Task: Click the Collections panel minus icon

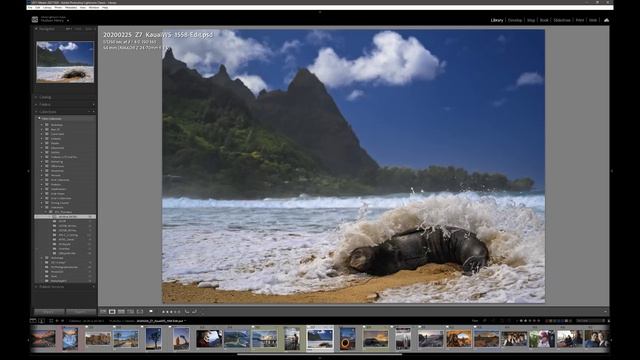Action: point(89,111)
